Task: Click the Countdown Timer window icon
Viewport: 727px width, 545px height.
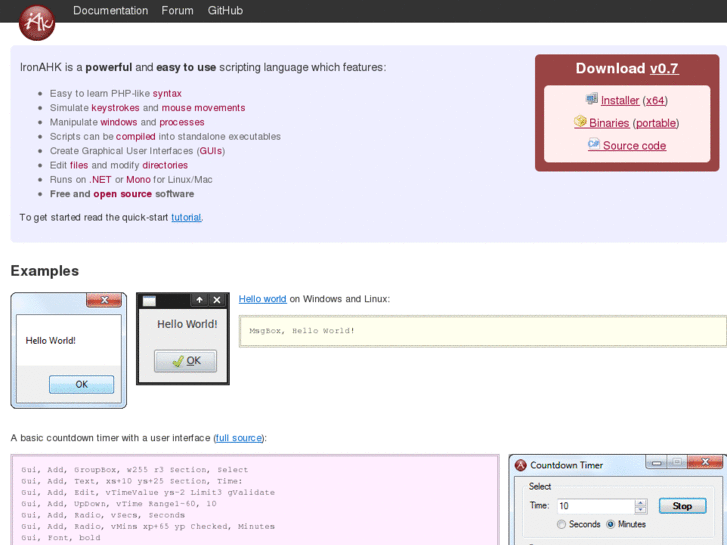Action: click(520, 465)
